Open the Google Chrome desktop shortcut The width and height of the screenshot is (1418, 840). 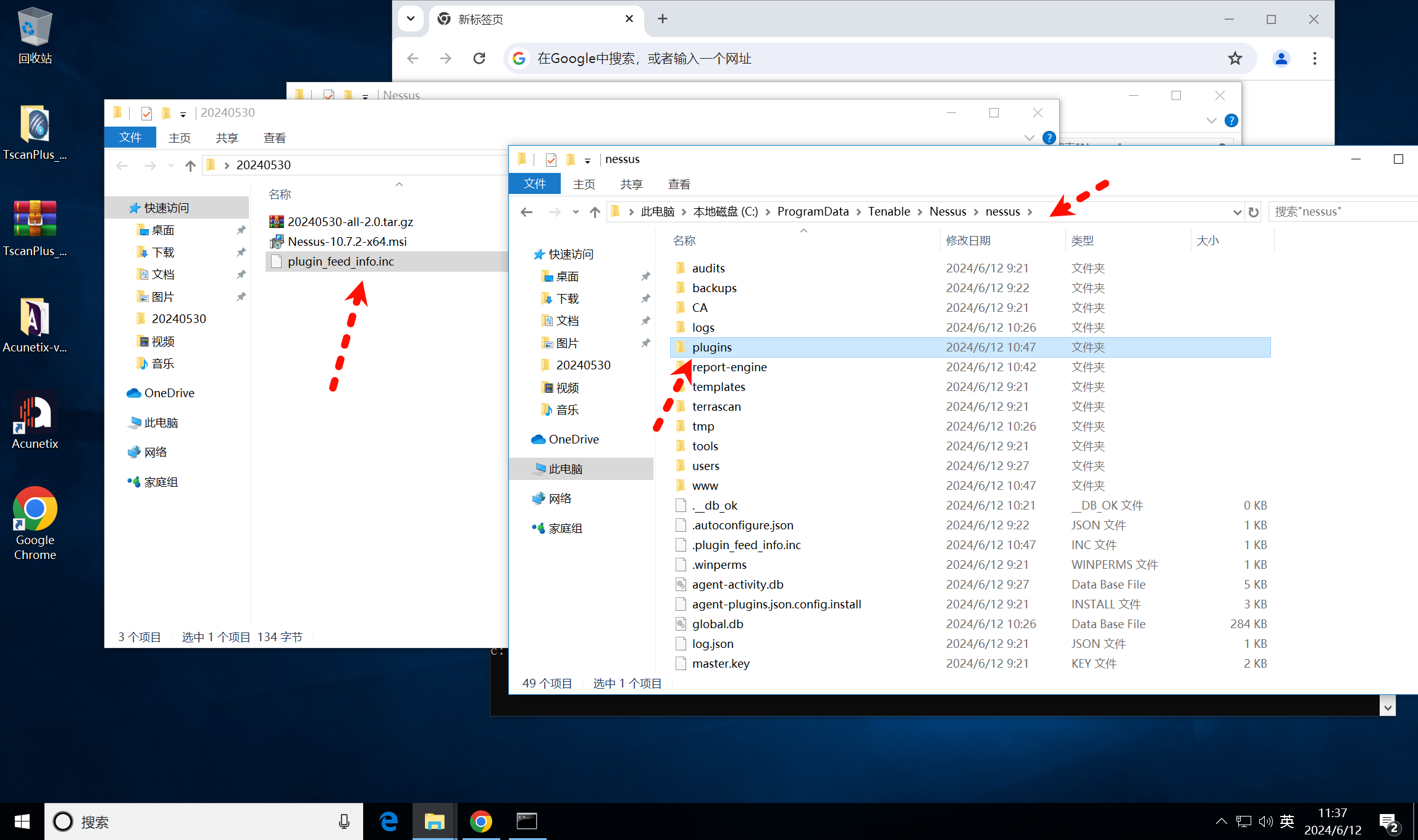pyautogui.click(x=35, y=524)
